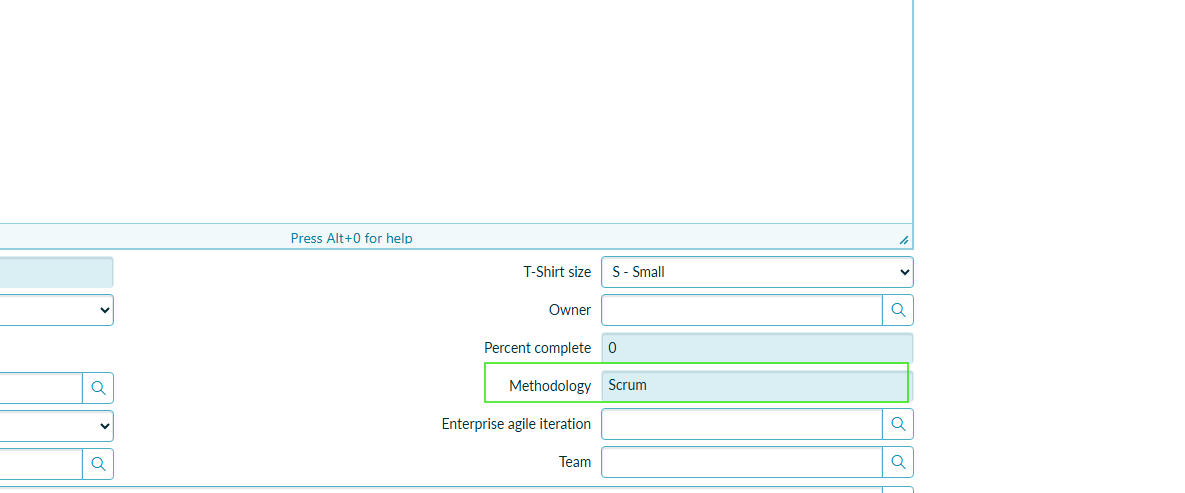Click the 'Methodology' label
This screenshot has width=1185, height=493.
[550, 386]
